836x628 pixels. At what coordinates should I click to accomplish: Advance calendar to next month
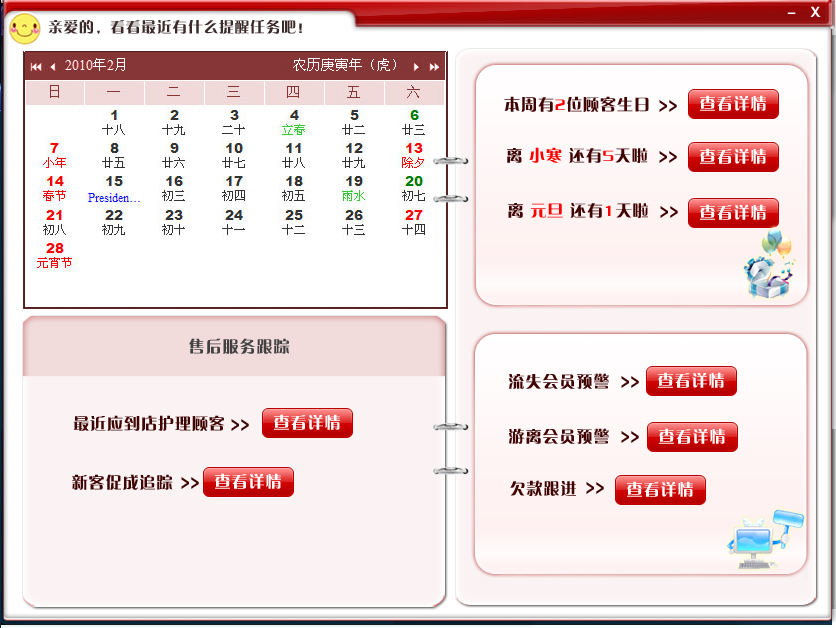pos(416,67)
